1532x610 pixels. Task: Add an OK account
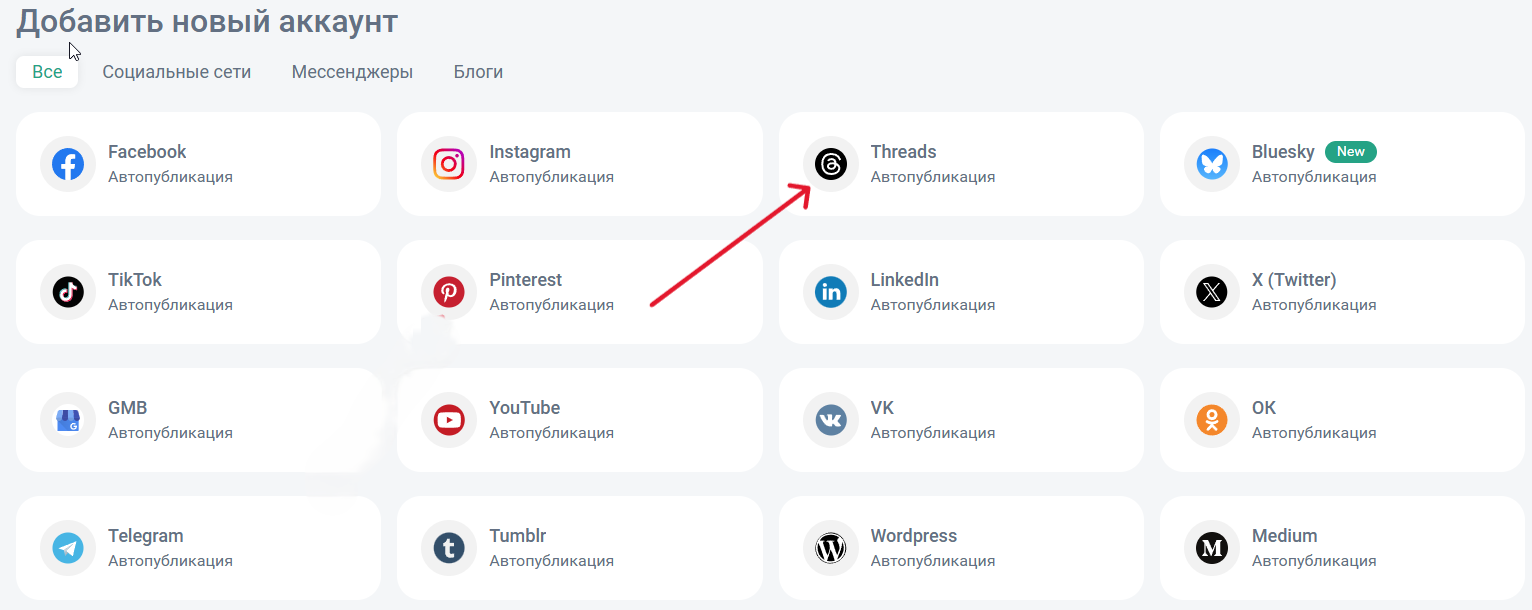(1342, 420)
